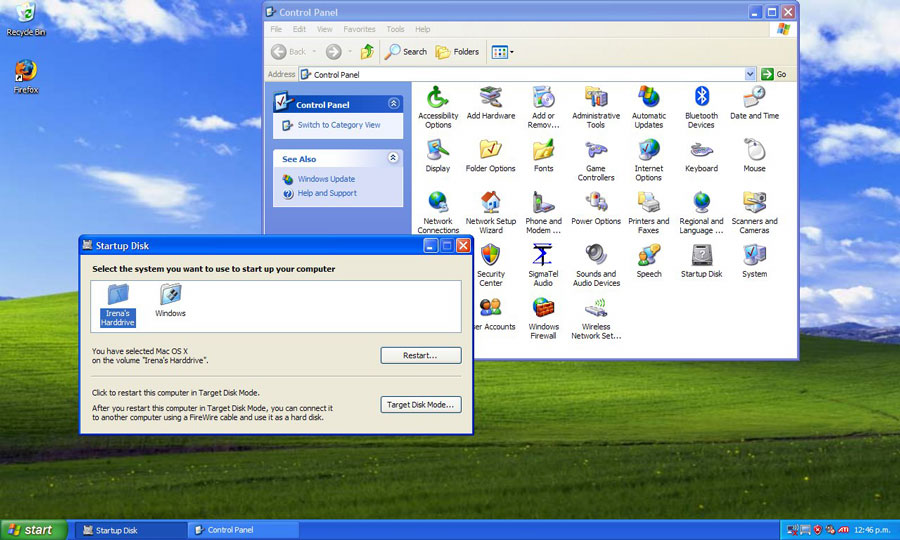Image resolution: width=900 pixels, height=540 pixels.
Task: Open Network Setup Wizard icon
Action: click(x=491, y=212)
